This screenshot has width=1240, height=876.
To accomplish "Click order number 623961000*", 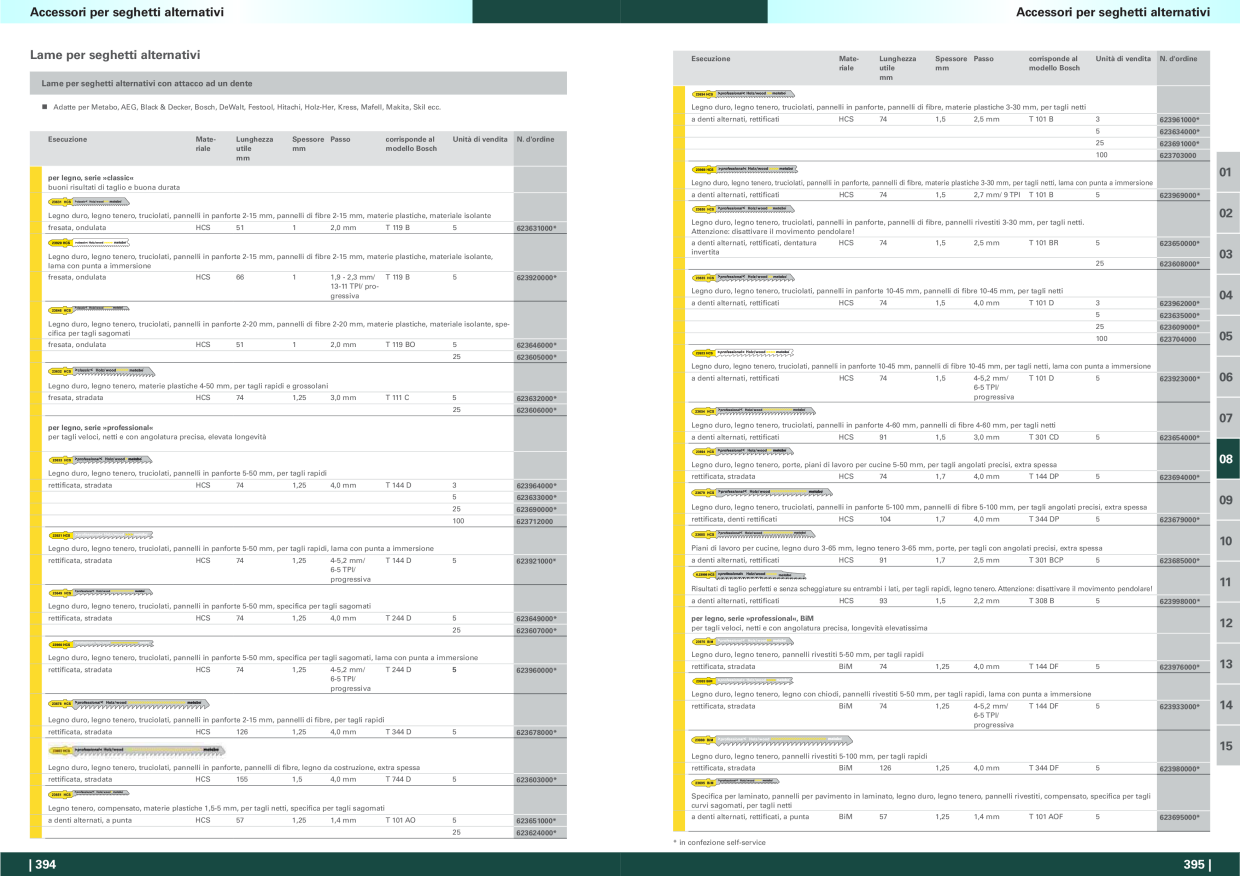I will click(x=1179, y=120).
